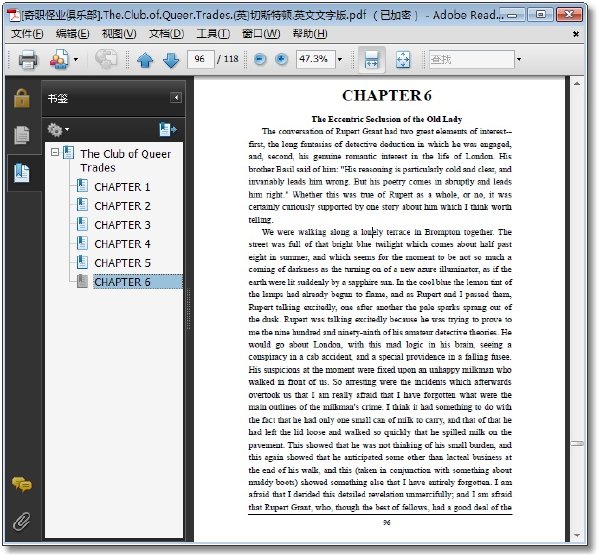Screen dimensions: 600x558
Task: Close the document with menu bar X
Action: click(x=576, y=34)
